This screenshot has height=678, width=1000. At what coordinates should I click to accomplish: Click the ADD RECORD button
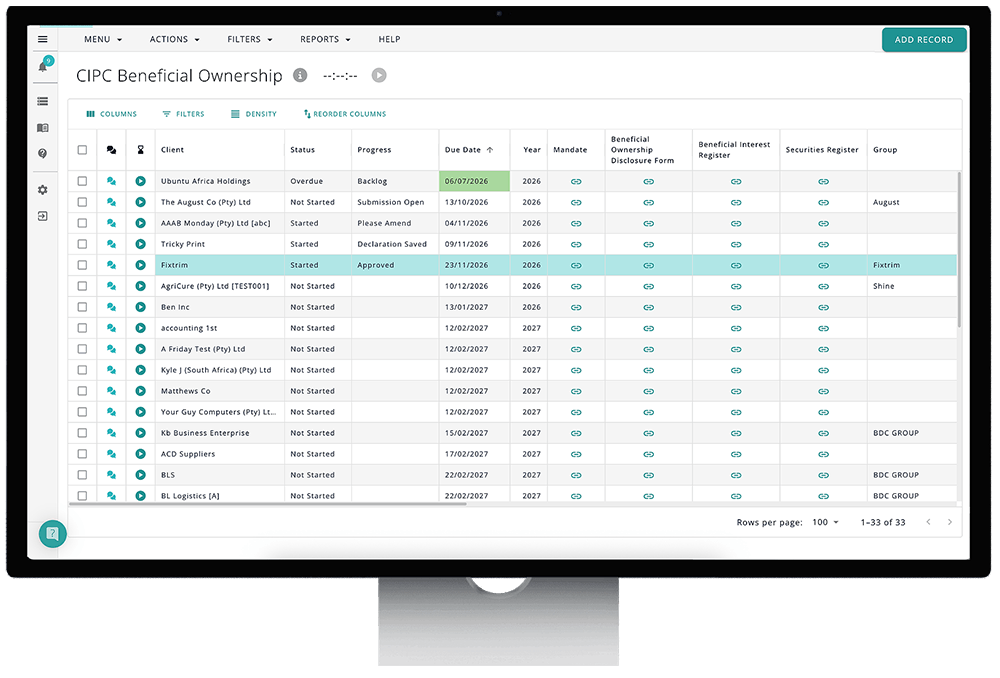pyautogui.click(x=924, y=40)
